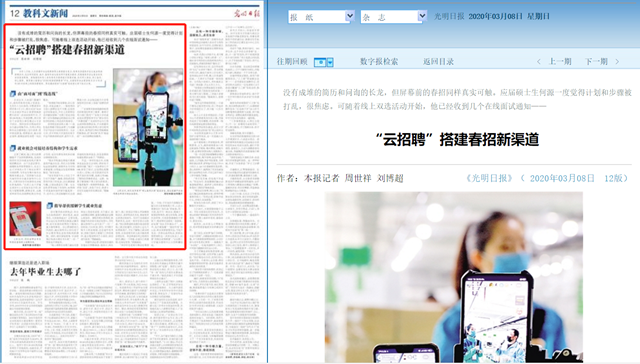Open the 报纸 newspaper dropdown
Image resolution: width=640 pixels, height=364 pixels.
(321, 17)
